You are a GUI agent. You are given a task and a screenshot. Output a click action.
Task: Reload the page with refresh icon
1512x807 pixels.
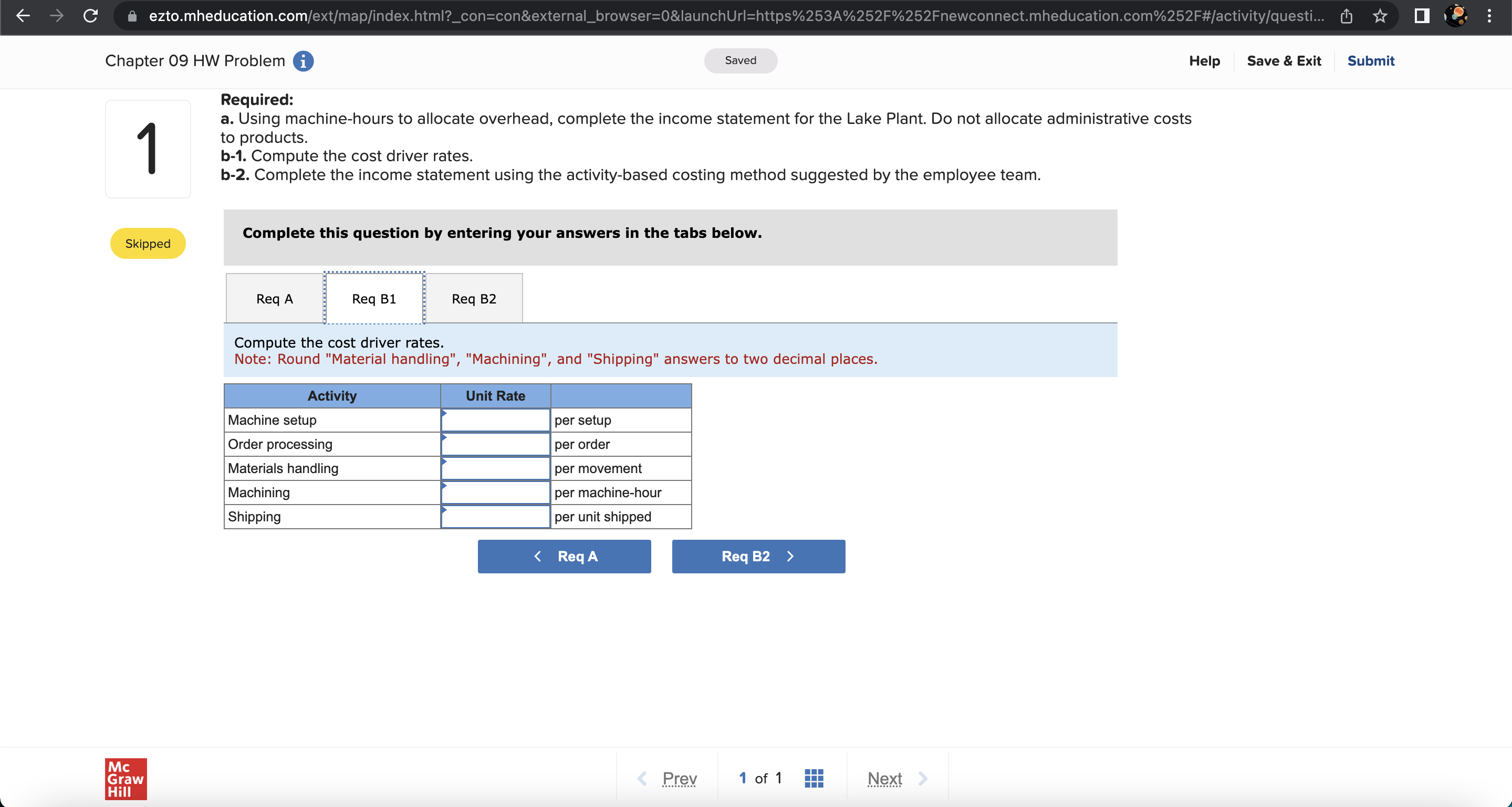click(90, 16)
